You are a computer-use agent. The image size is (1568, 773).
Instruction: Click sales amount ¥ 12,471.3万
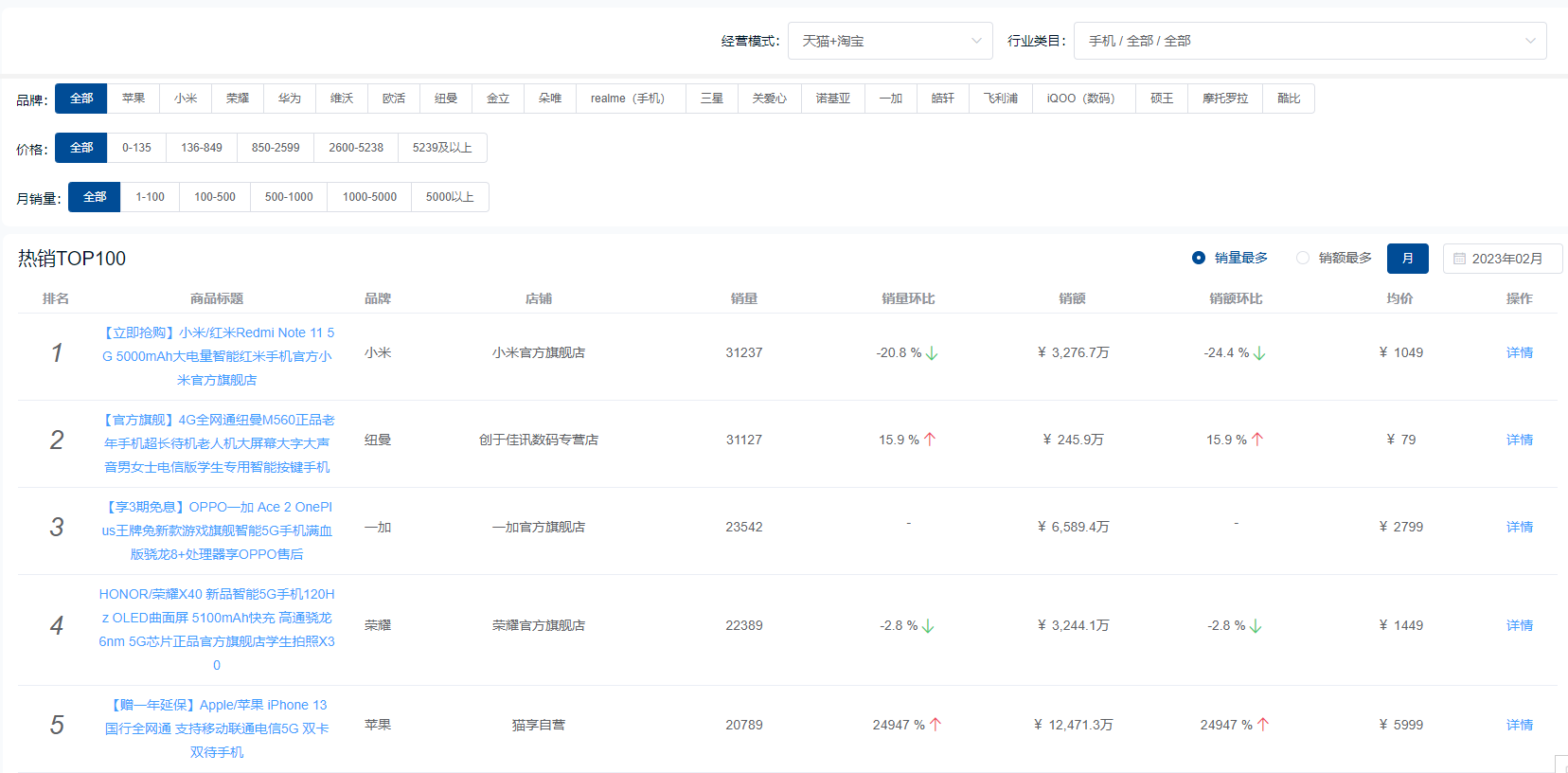[x=1073, y=725]
